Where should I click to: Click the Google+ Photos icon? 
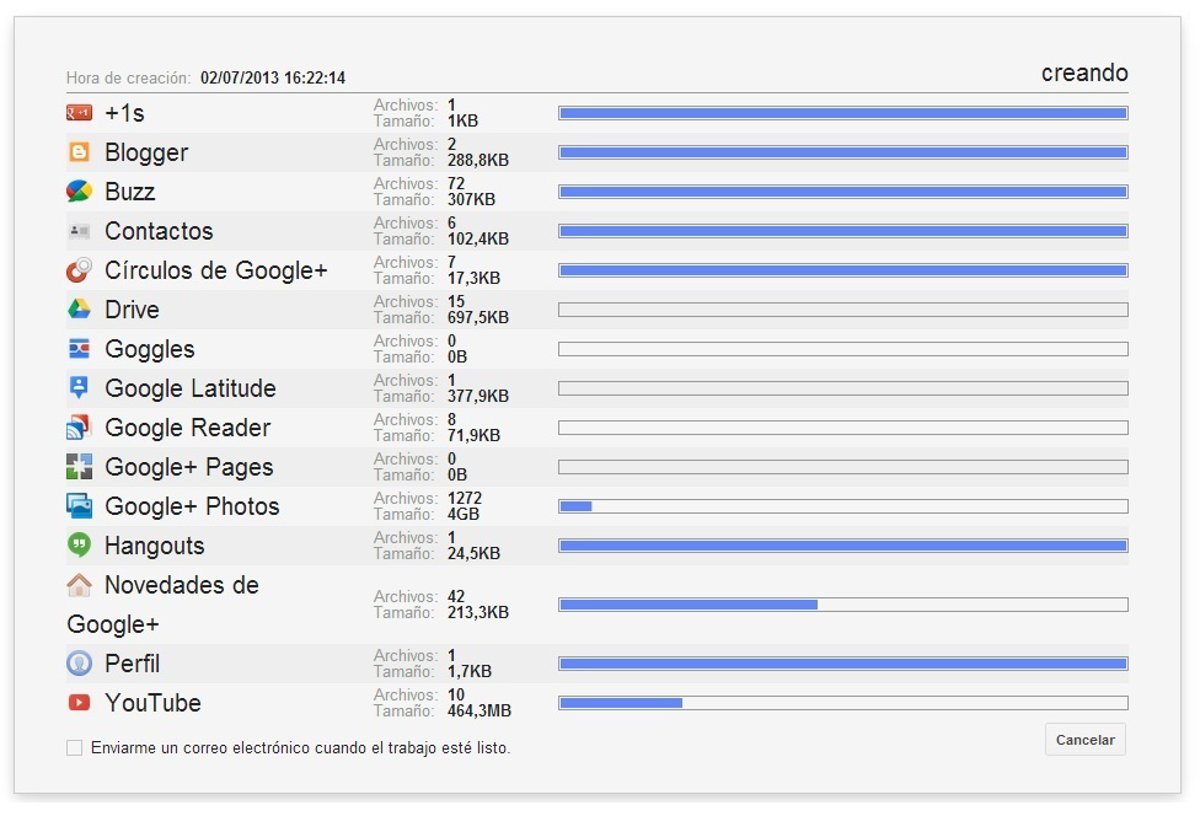click(79, 506)
